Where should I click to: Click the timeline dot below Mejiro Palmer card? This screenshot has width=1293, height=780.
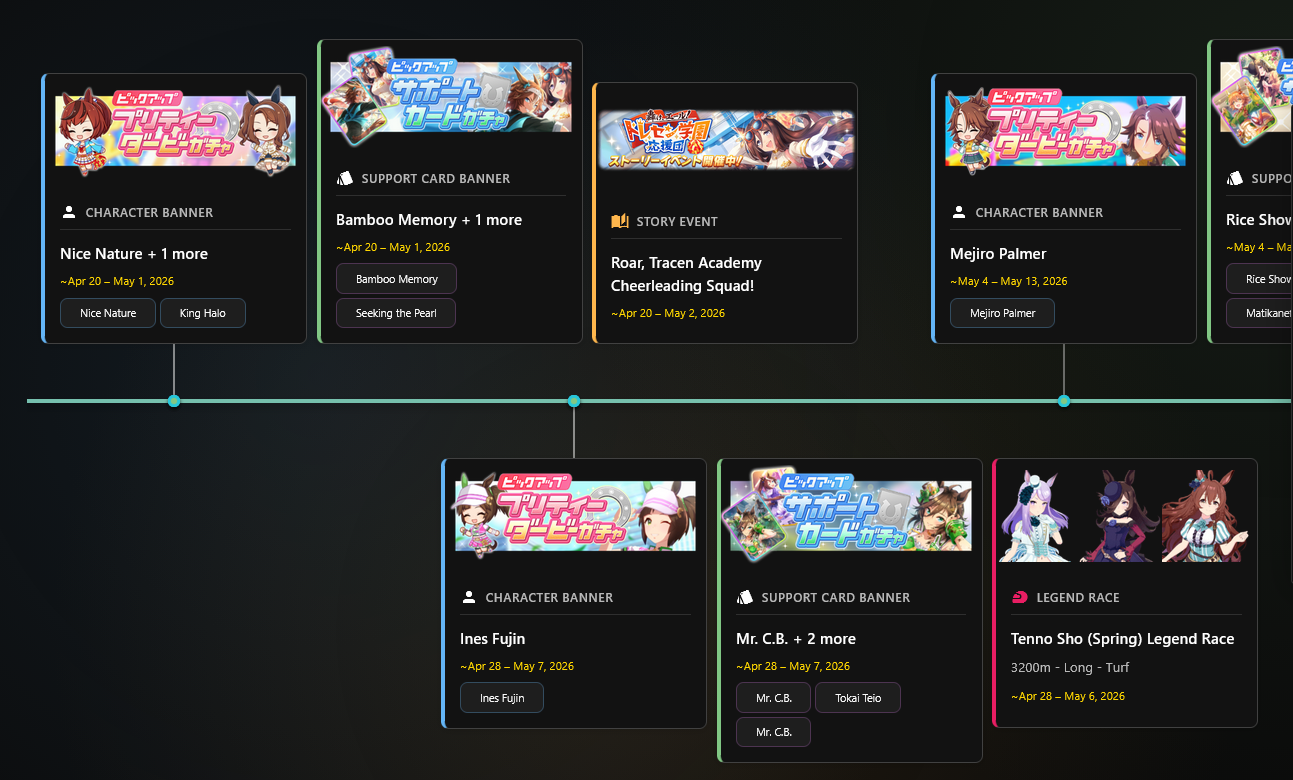pyautogui.click(x=1064, y=401)
